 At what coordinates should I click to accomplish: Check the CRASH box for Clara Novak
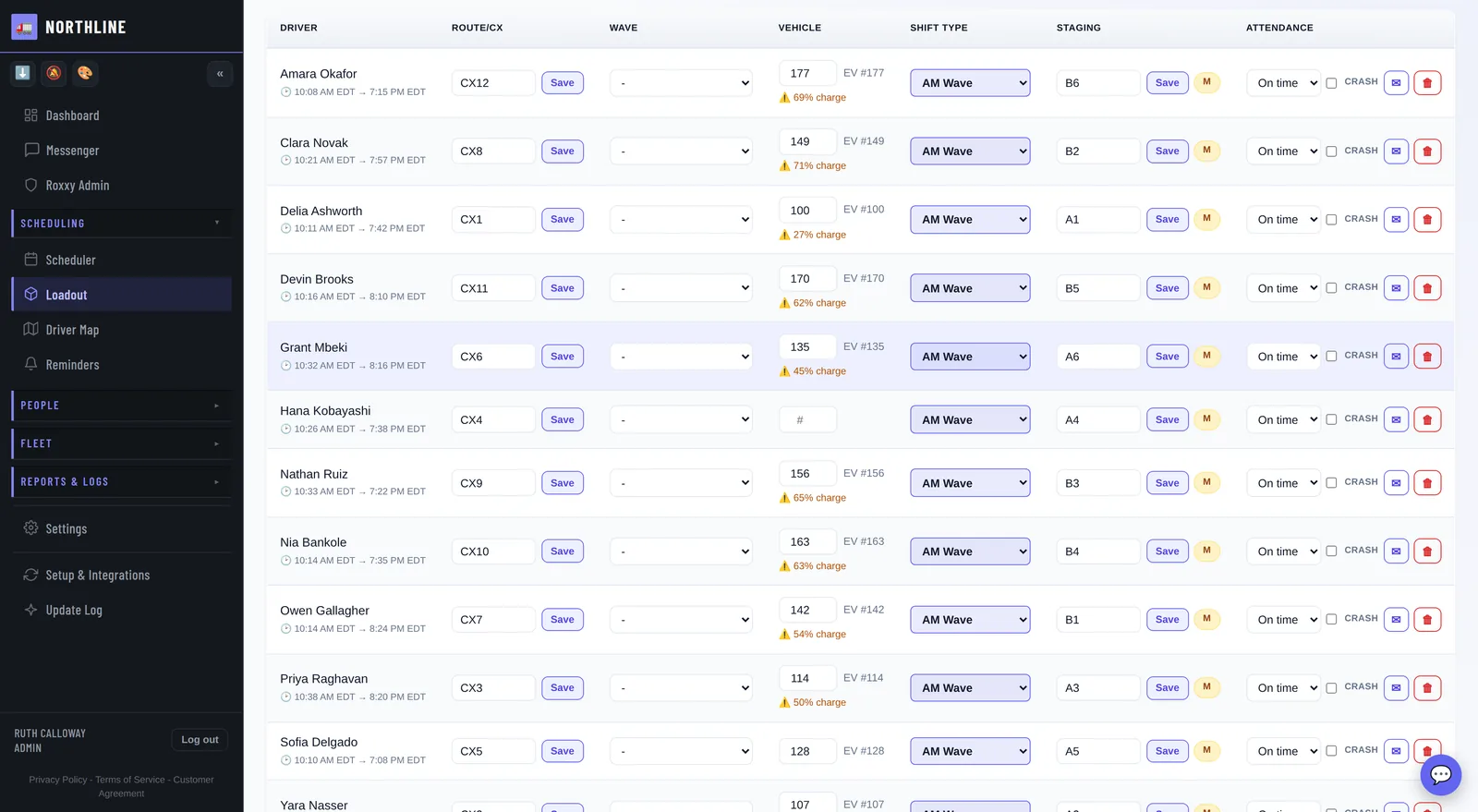point(1331,151)
